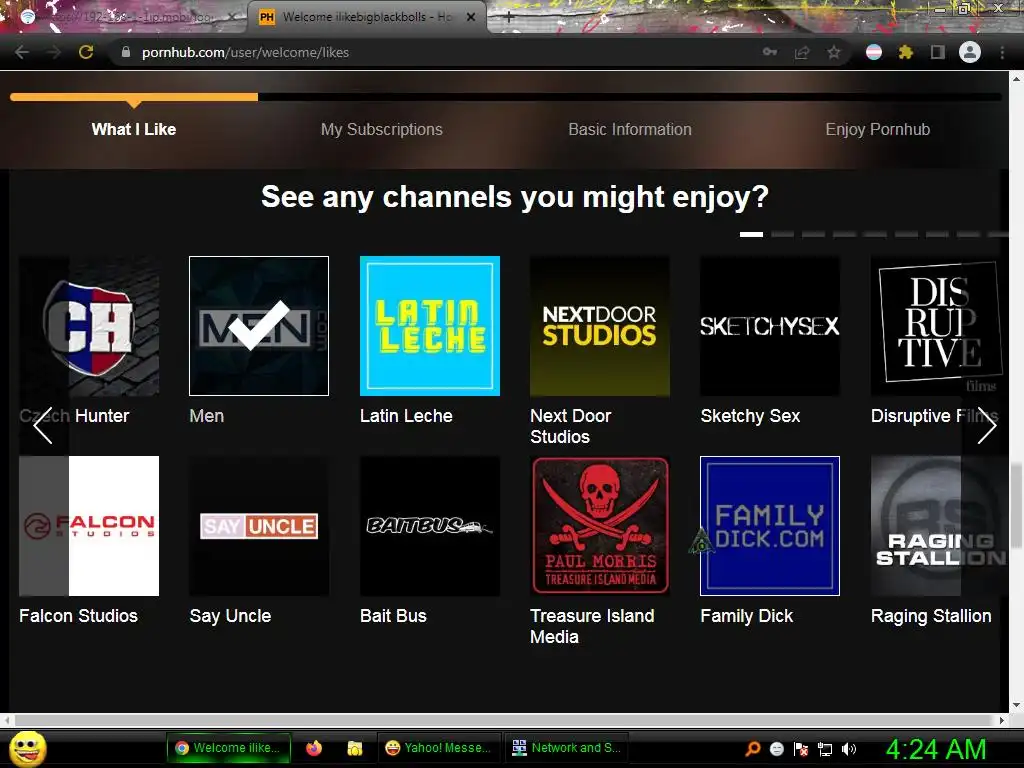Image resolution: width=1024 pixels, height=768 pixels.
Task: Switch to Yahoo! Messenger taskbar button
Action: point(439,748)
